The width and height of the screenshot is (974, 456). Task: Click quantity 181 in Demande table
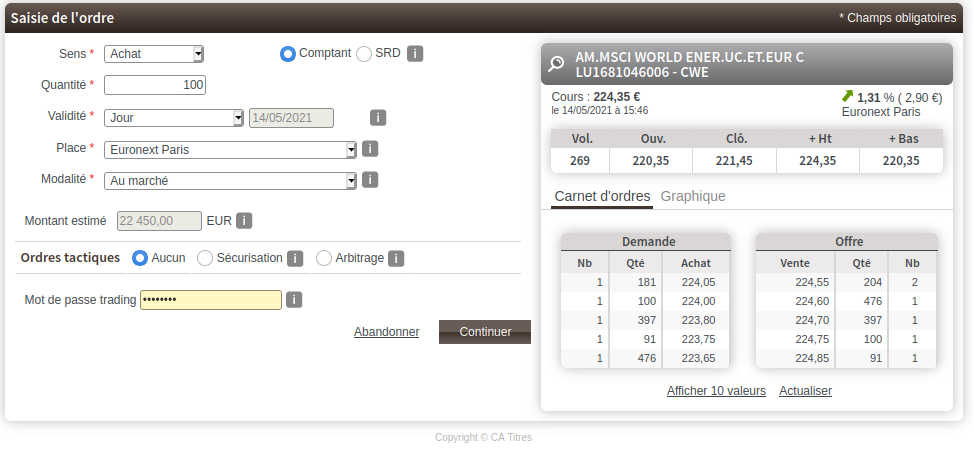coord(647,282)
